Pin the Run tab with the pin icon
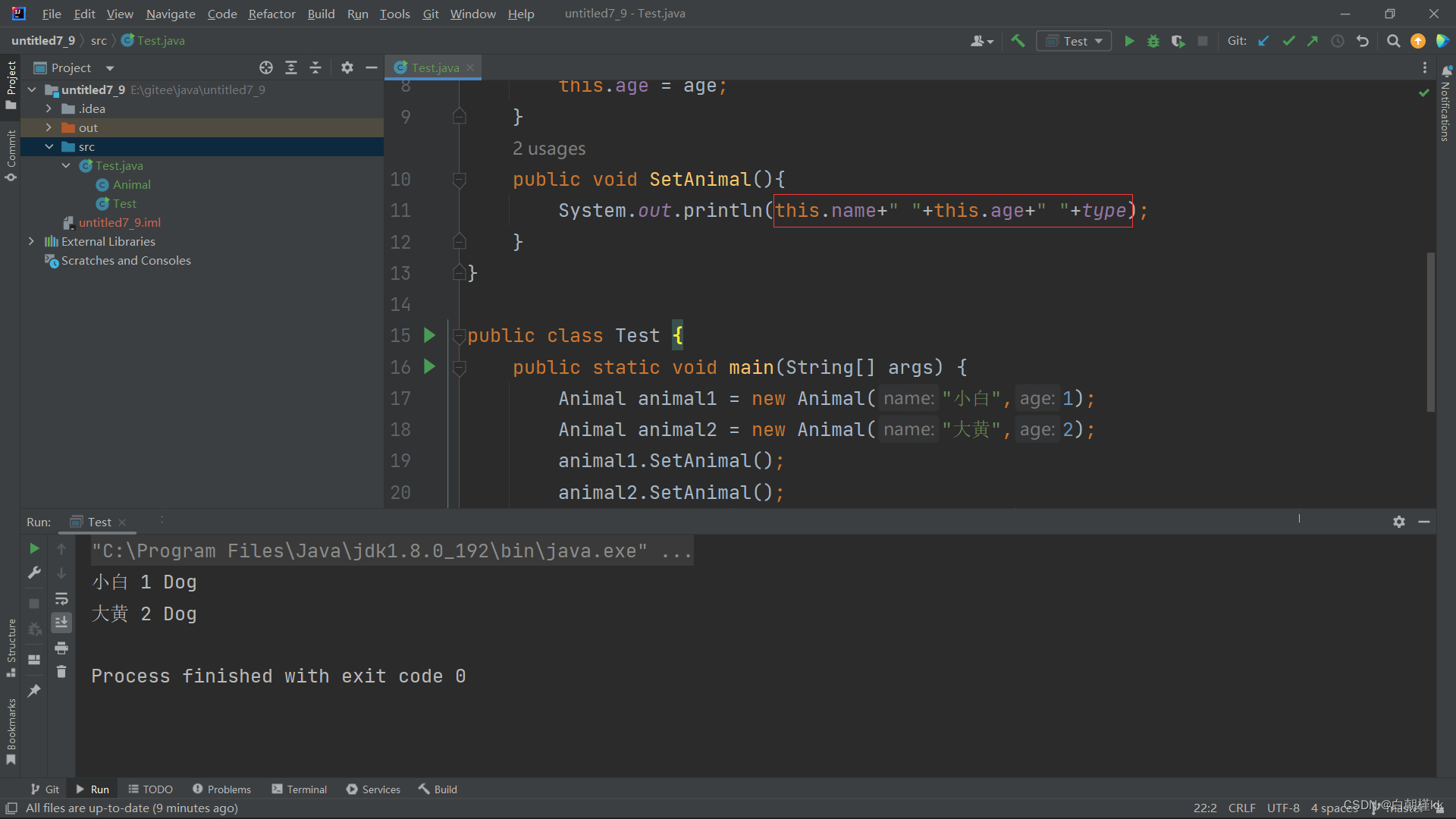This screenshot has height=819, width=1456. [x=34, y=691]
